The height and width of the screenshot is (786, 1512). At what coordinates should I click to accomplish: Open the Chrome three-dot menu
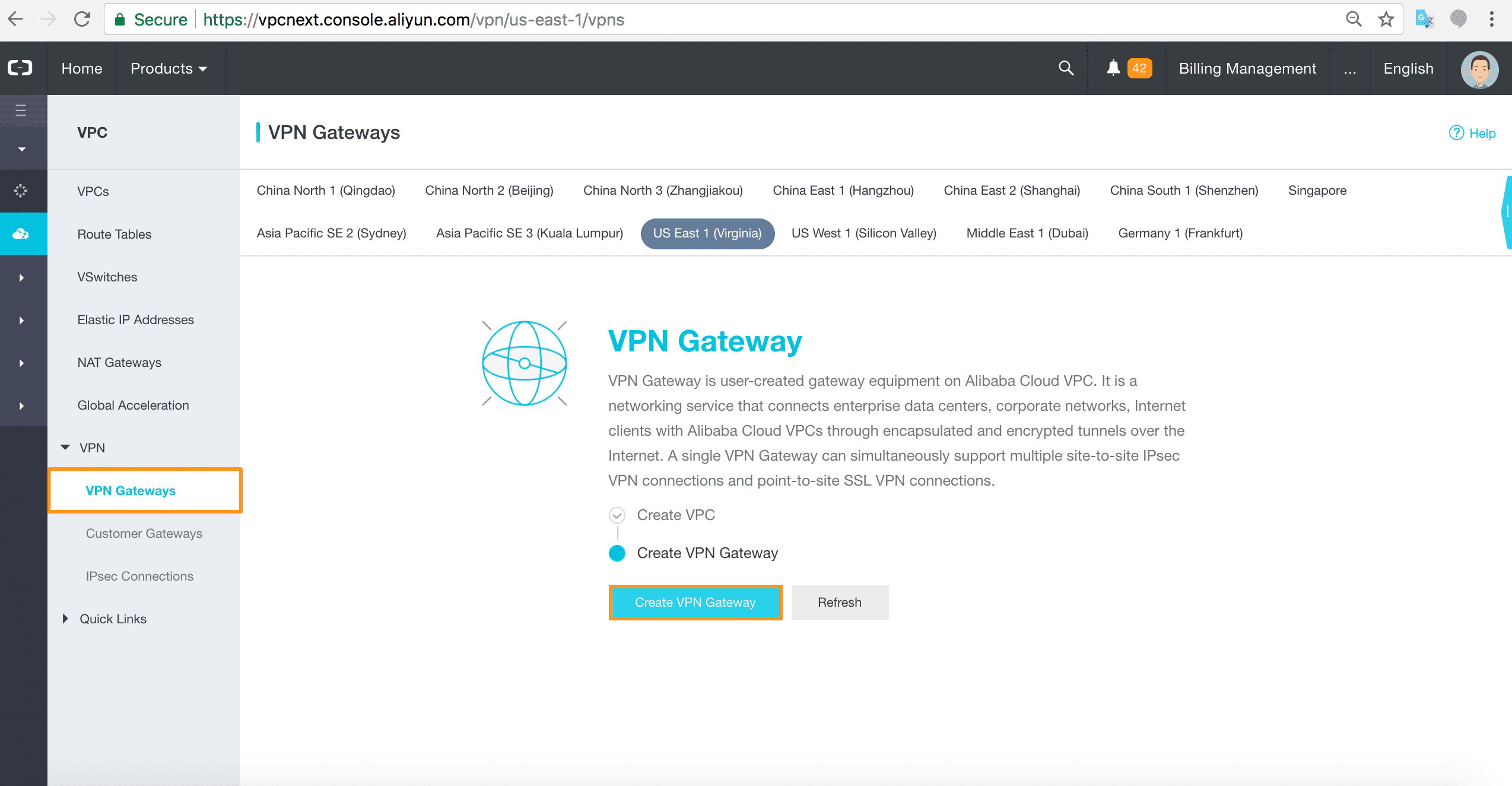(1491, 19)
